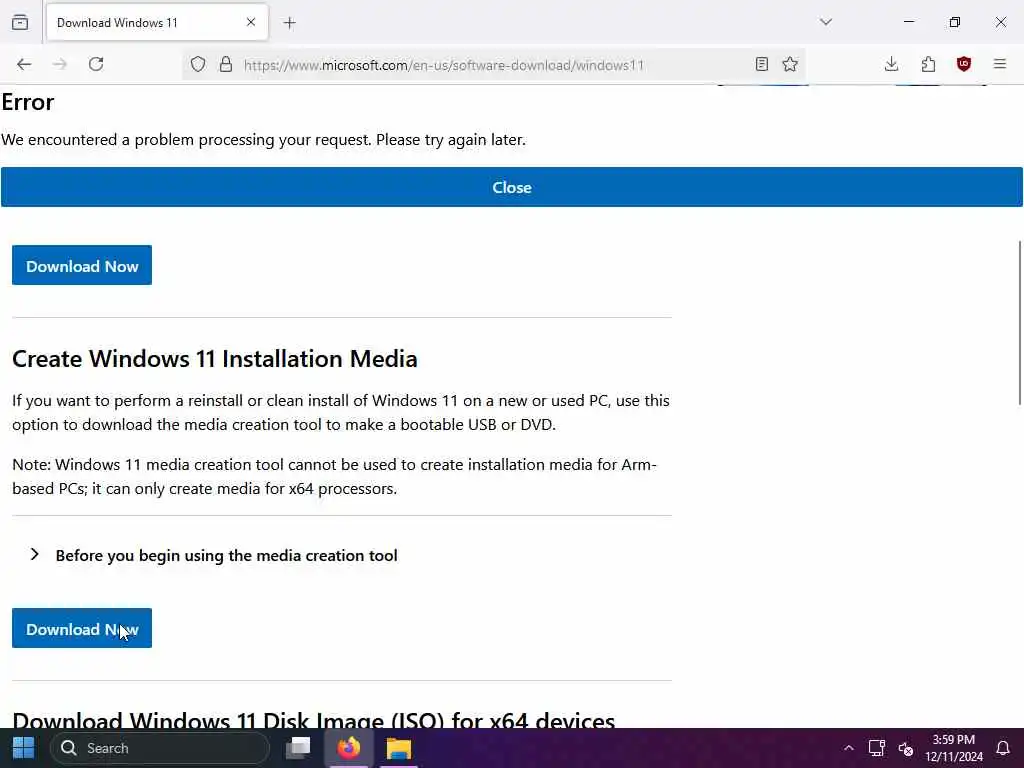Dismiss error with Close button

click(x=512, y=187)
